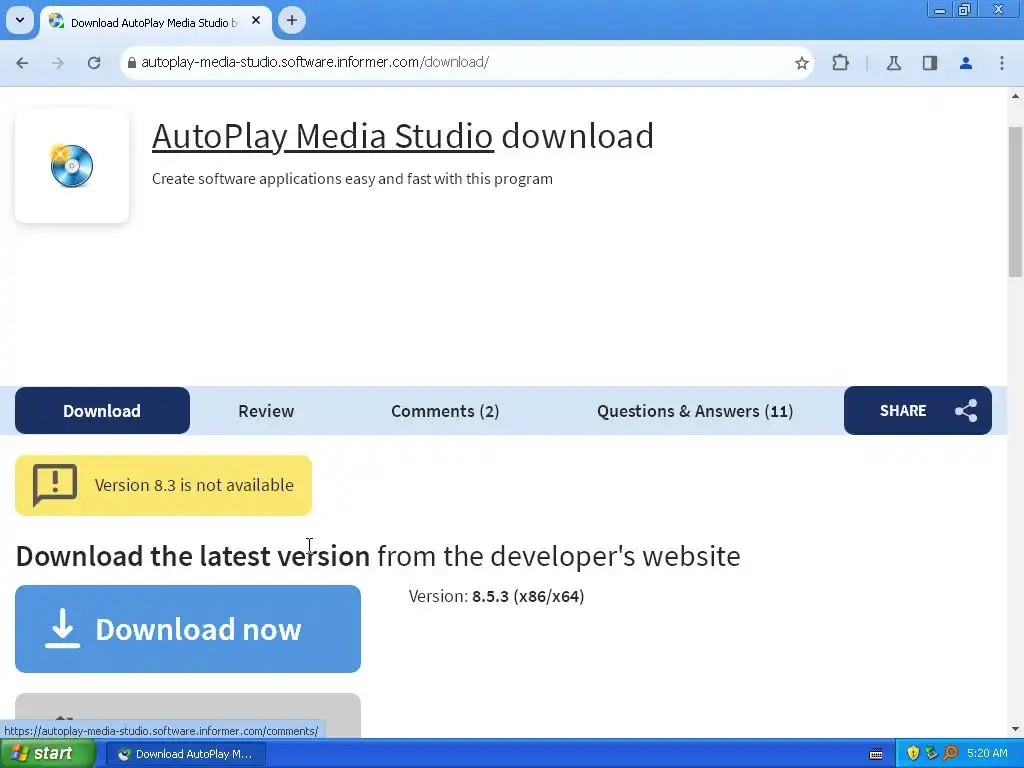Open Chrome three-dot menu

point(1002,63)
